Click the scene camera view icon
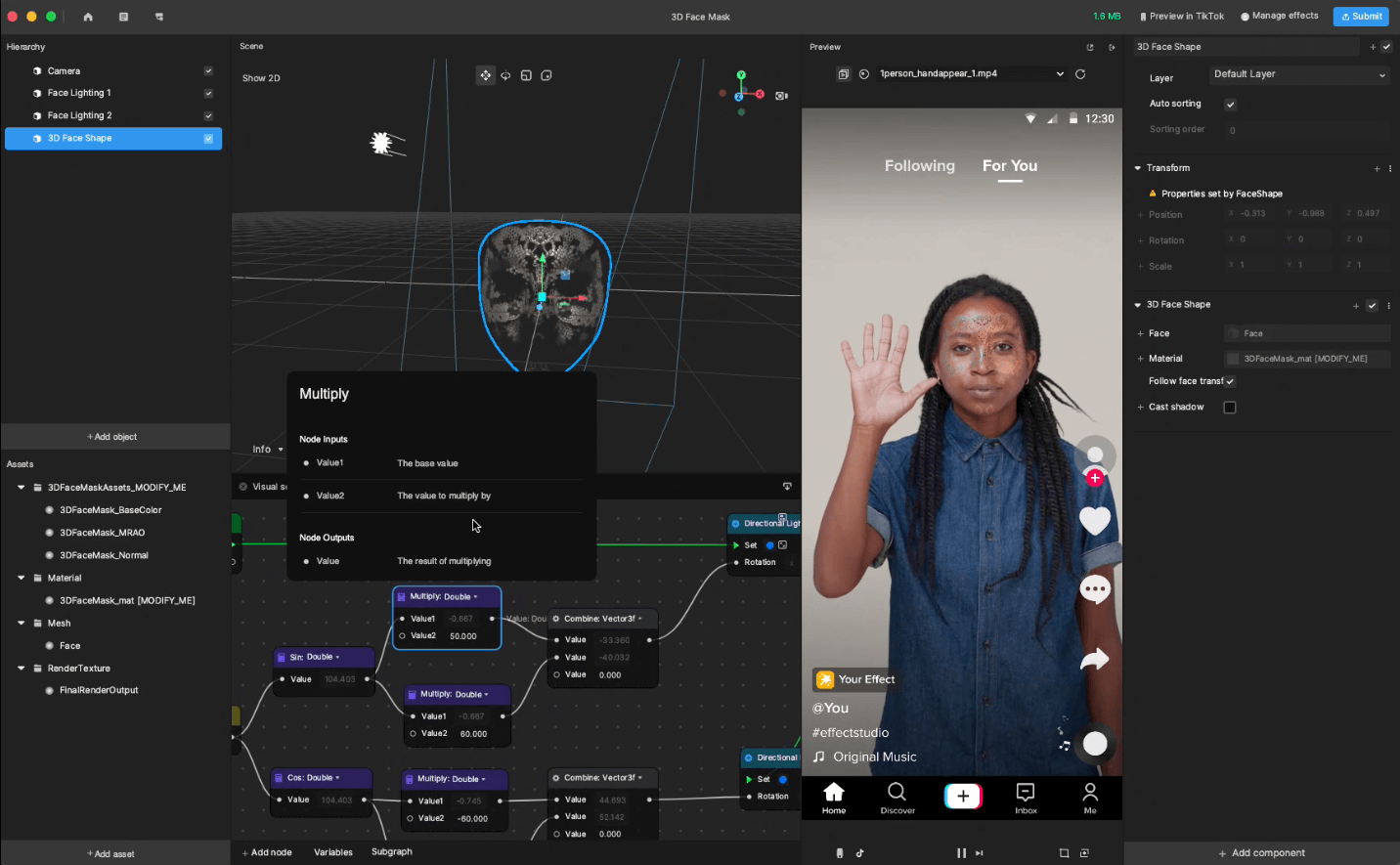This screenshot has height=865, width=1400. [x=781, y=96]
